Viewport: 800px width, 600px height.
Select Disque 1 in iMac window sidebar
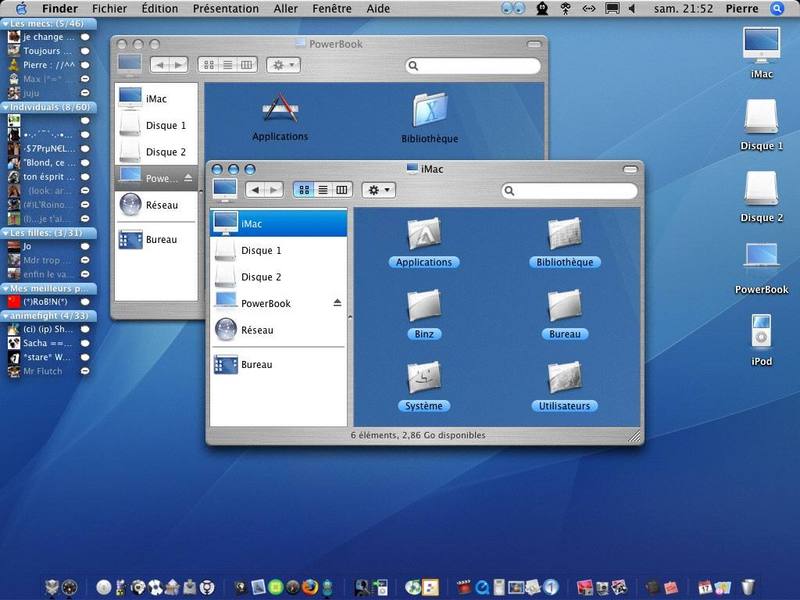(279, 250)
